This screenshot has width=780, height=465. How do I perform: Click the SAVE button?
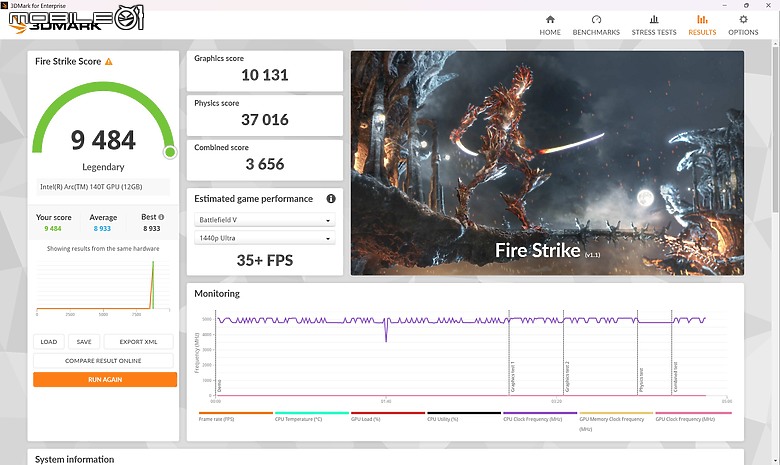click(84, 342)
